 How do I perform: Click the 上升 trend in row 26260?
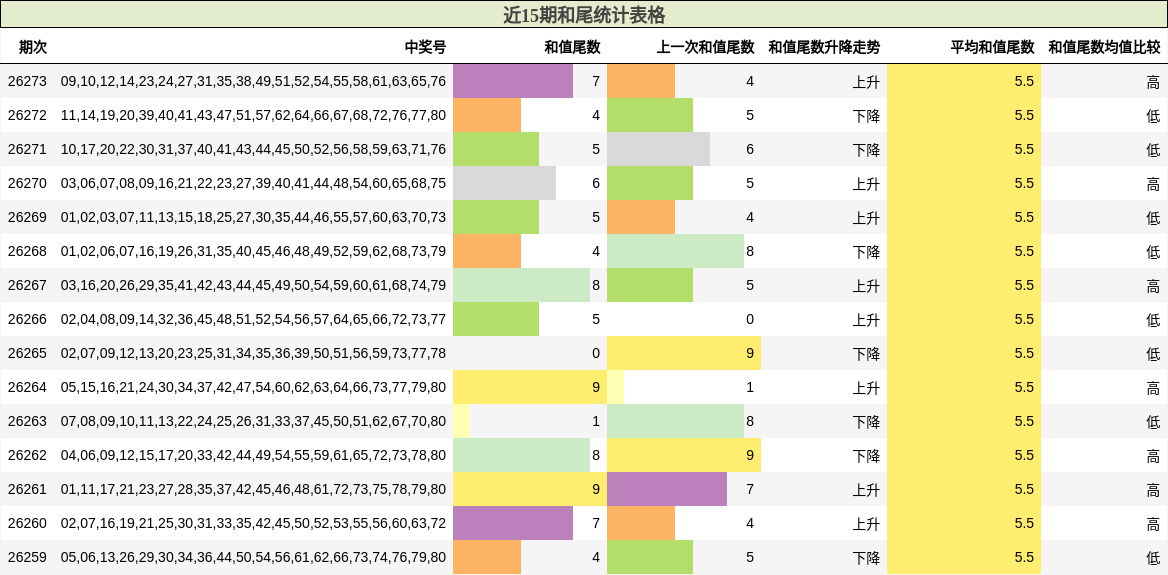pos(866,524)
